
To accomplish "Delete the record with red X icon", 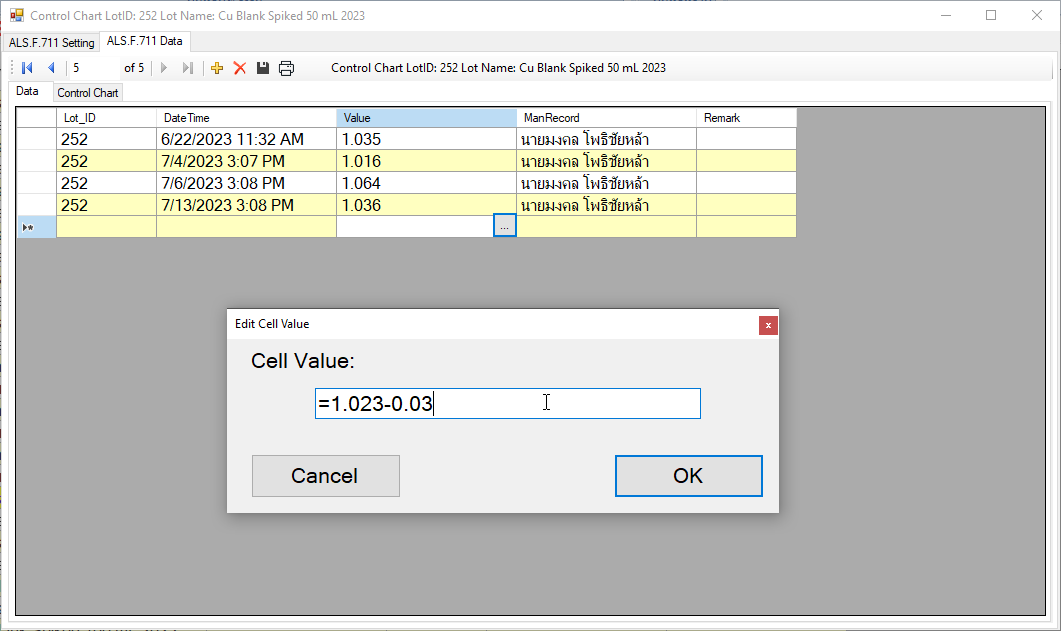I will tap(240, 68).
